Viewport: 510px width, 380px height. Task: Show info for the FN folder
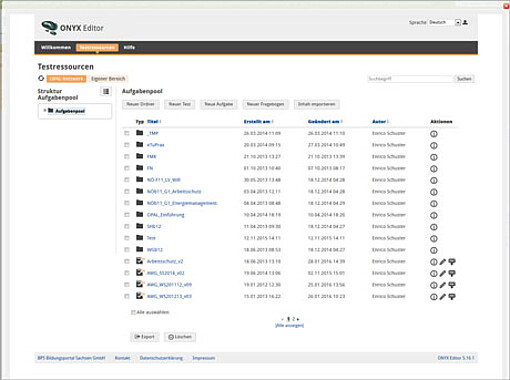(x=433, y=169)
